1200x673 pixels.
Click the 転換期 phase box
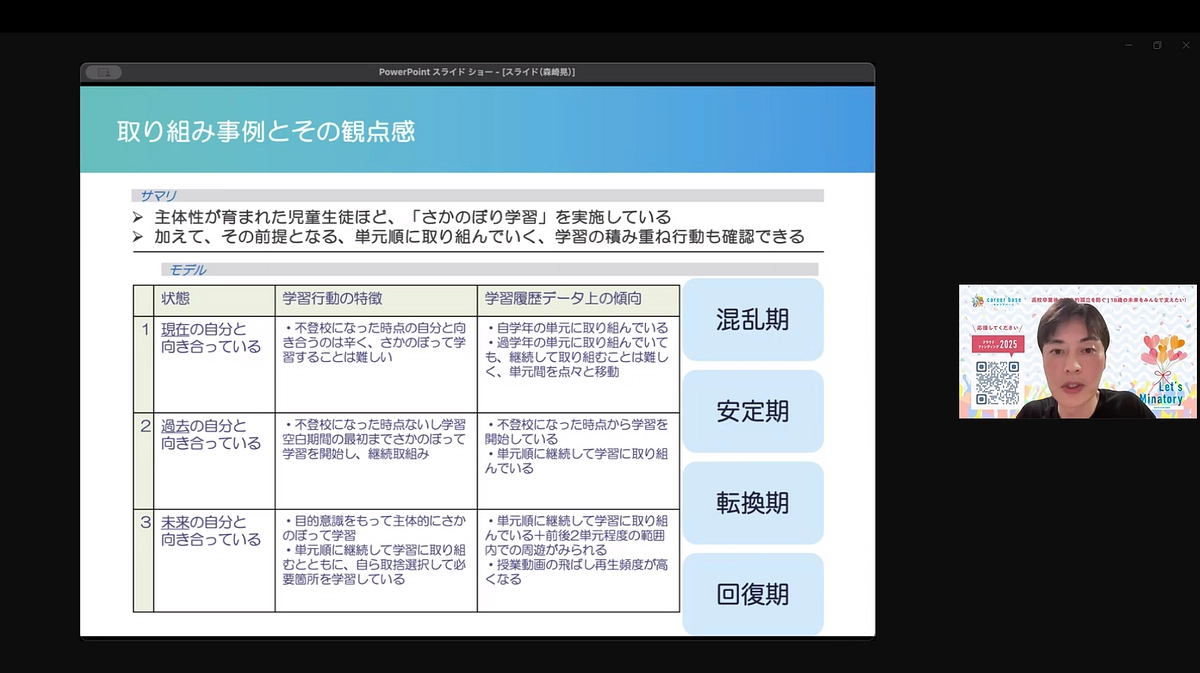pyautogui.click(x=753, y=503)
